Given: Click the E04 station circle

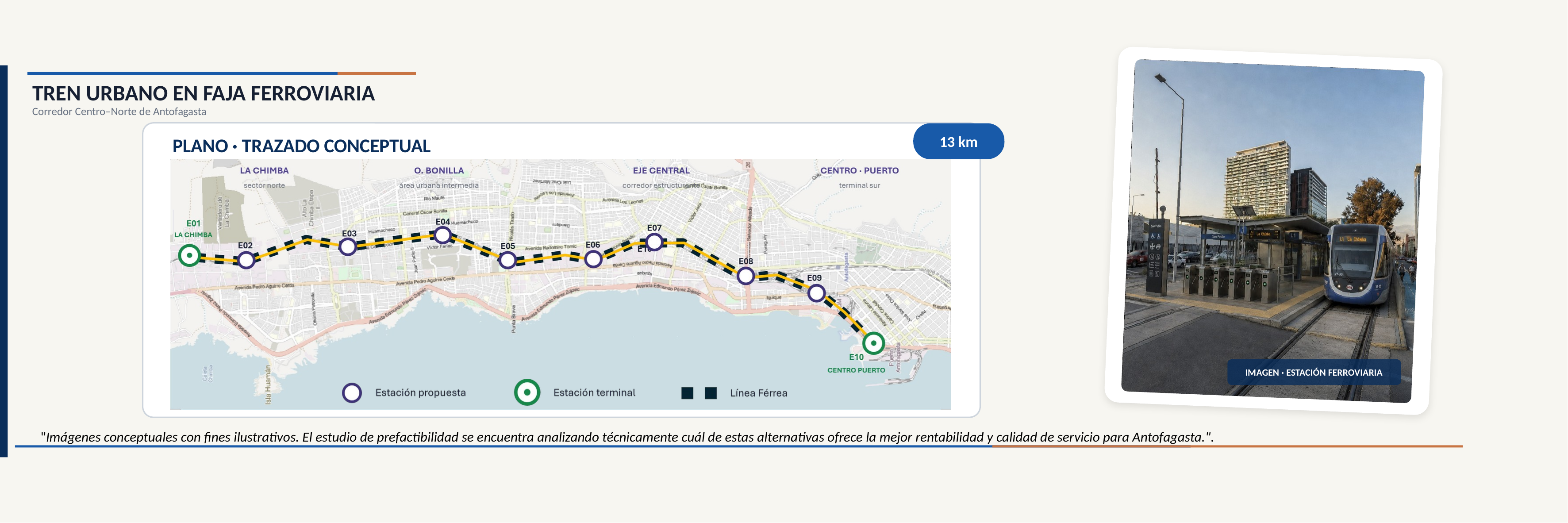Looking at the screenshot, I should tap(442, 235).
